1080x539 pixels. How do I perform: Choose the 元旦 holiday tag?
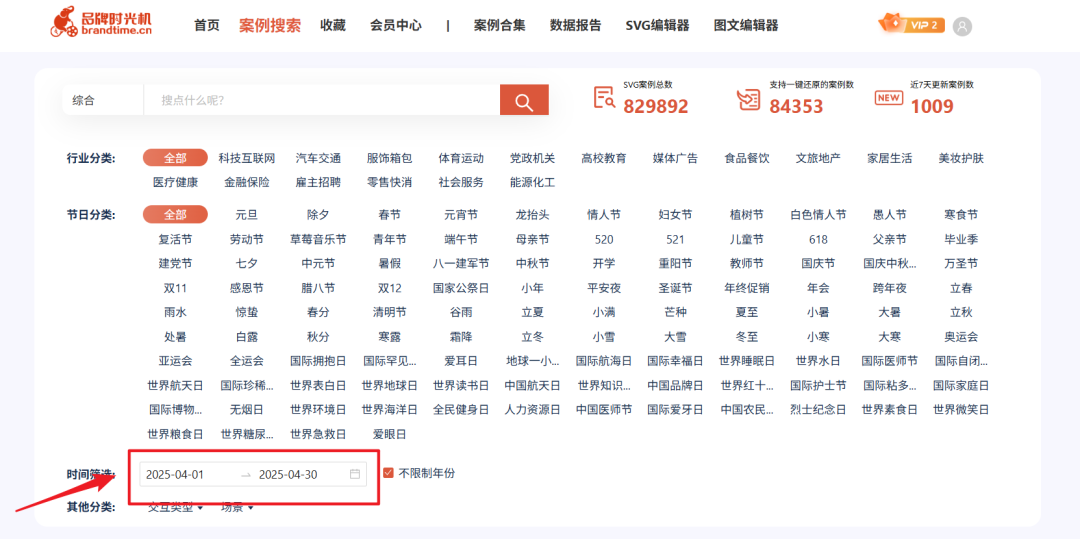247,215
